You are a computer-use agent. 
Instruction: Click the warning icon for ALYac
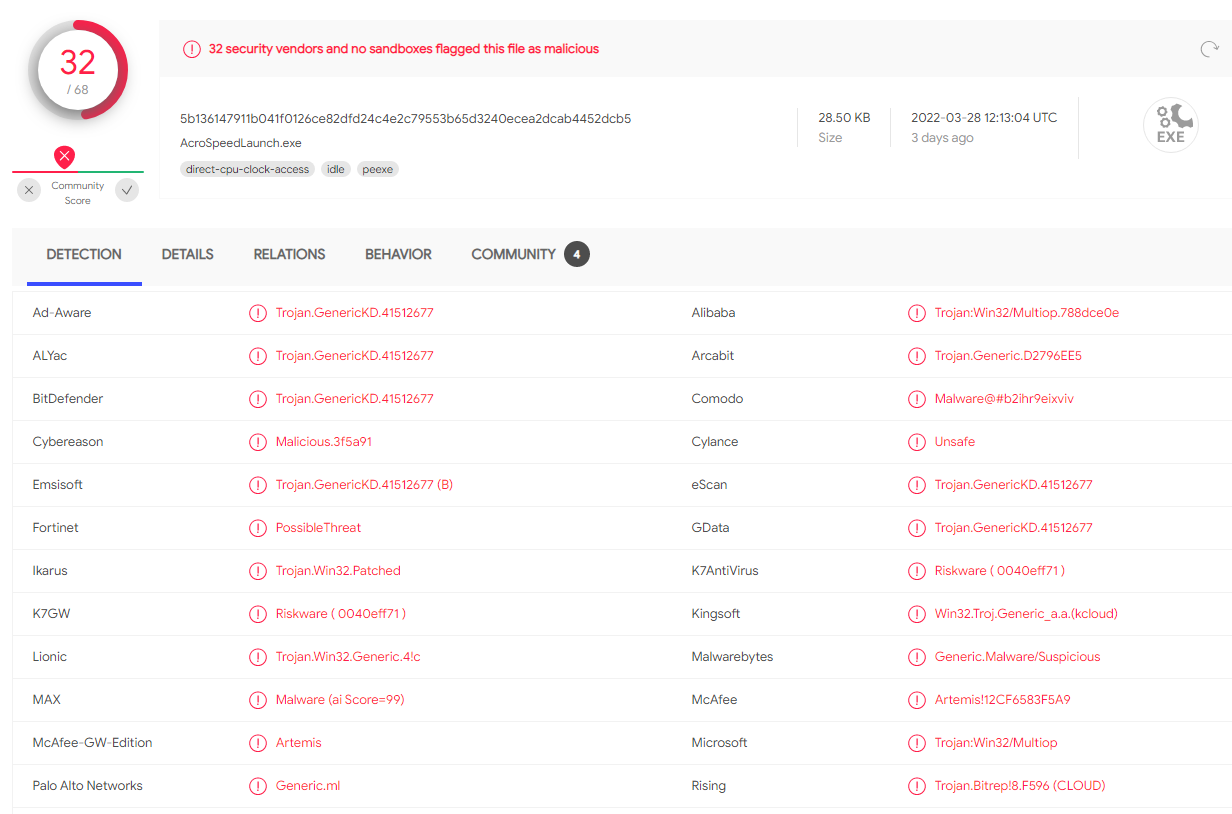click(x=258, y=356)
